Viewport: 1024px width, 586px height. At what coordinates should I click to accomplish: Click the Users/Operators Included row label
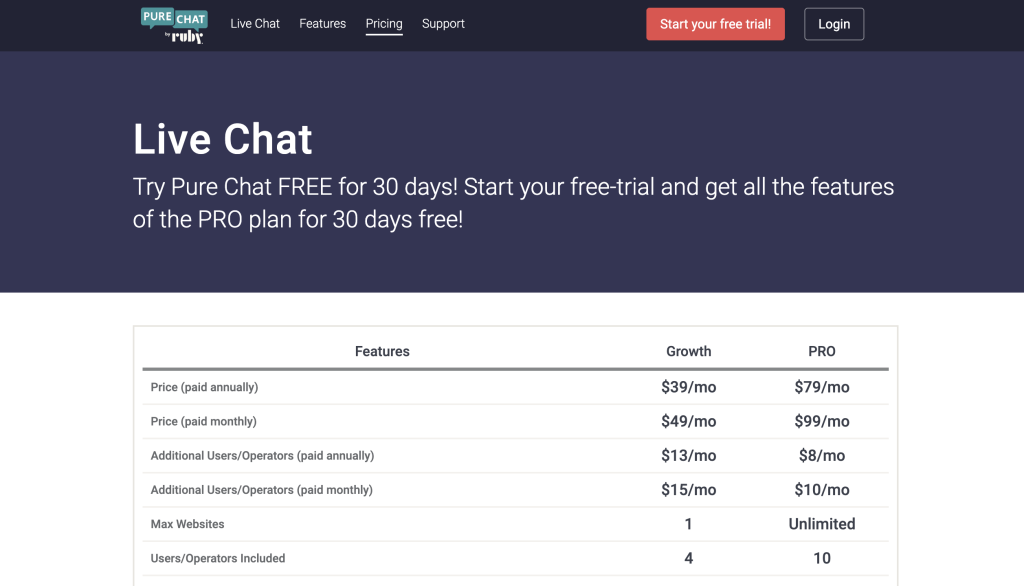point(218,559)
